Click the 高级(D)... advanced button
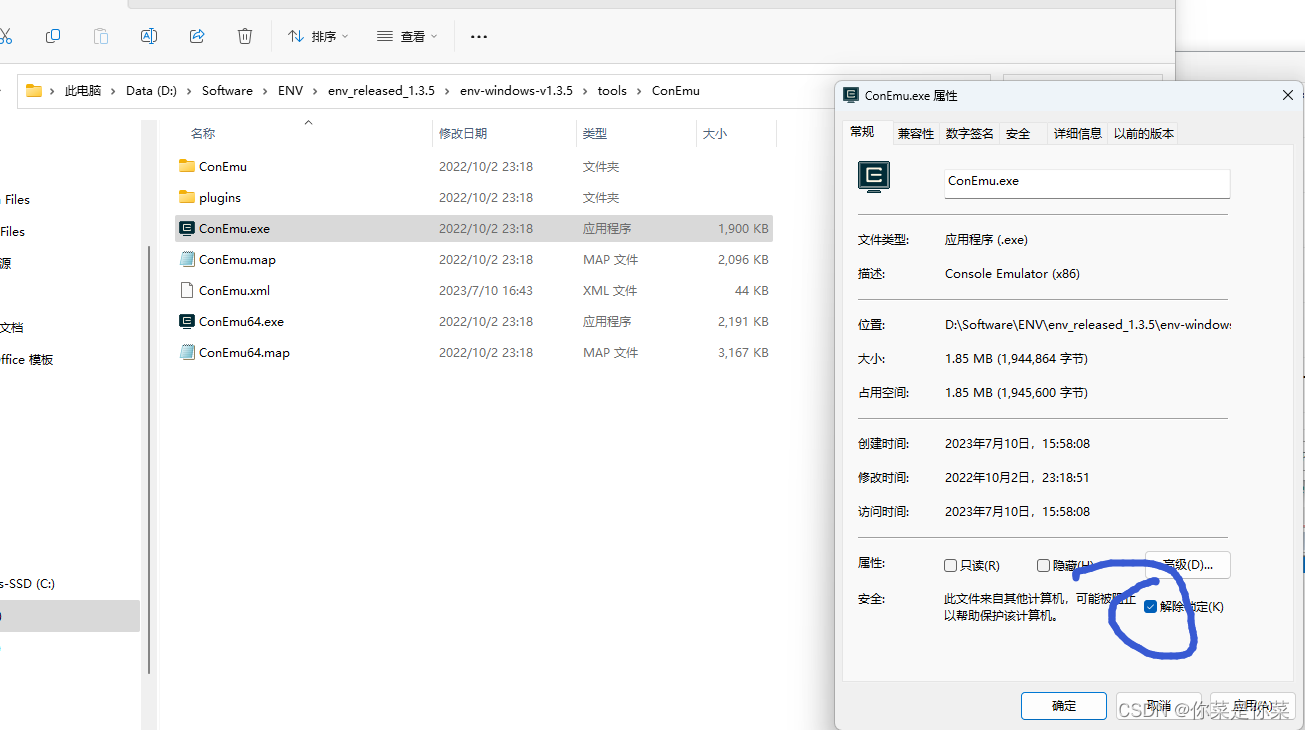The image size is (1305, 730). pos(1188,565)
